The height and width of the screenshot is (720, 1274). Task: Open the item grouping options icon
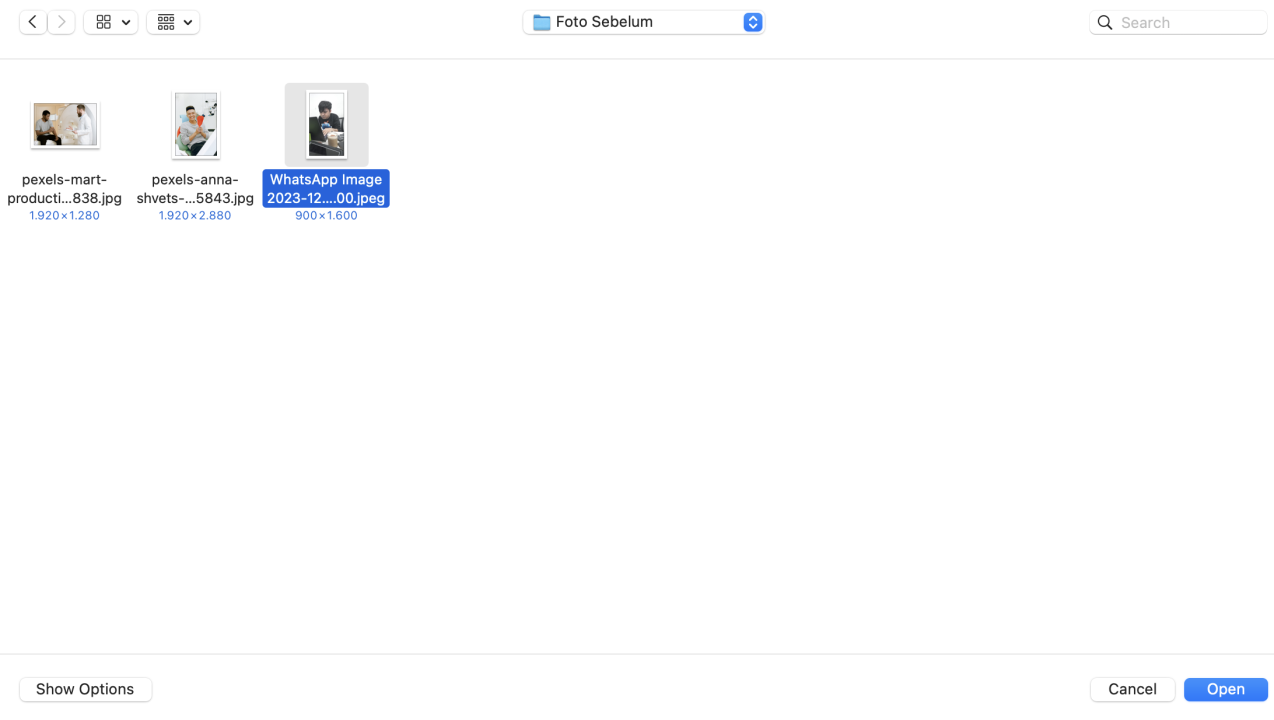tap(166, 22)
